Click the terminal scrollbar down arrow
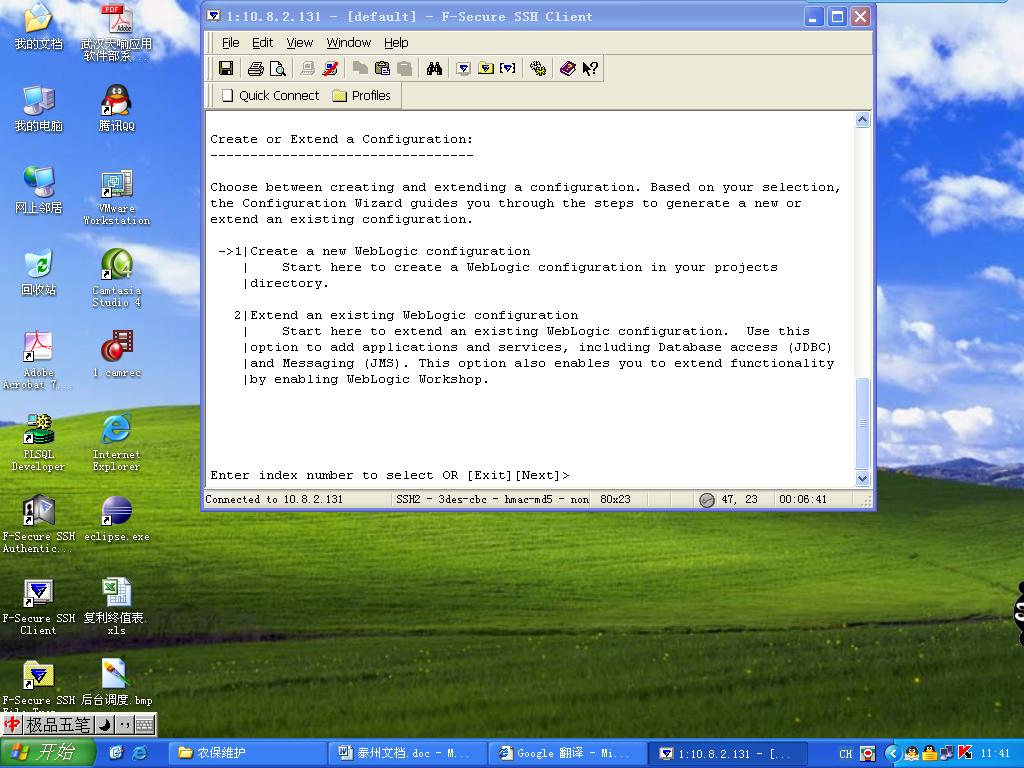The width and height of the screenshot is (1024, 768). click(863, 478)
